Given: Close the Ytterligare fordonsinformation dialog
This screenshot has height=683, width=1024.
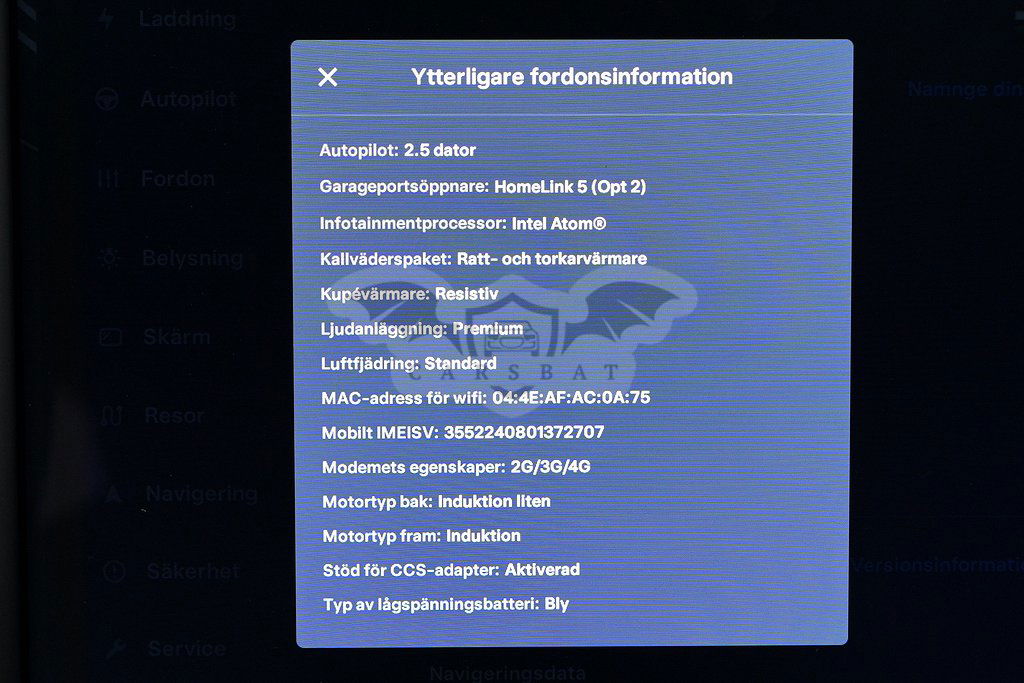Looking at the screenshot, I should click(327, 77).
